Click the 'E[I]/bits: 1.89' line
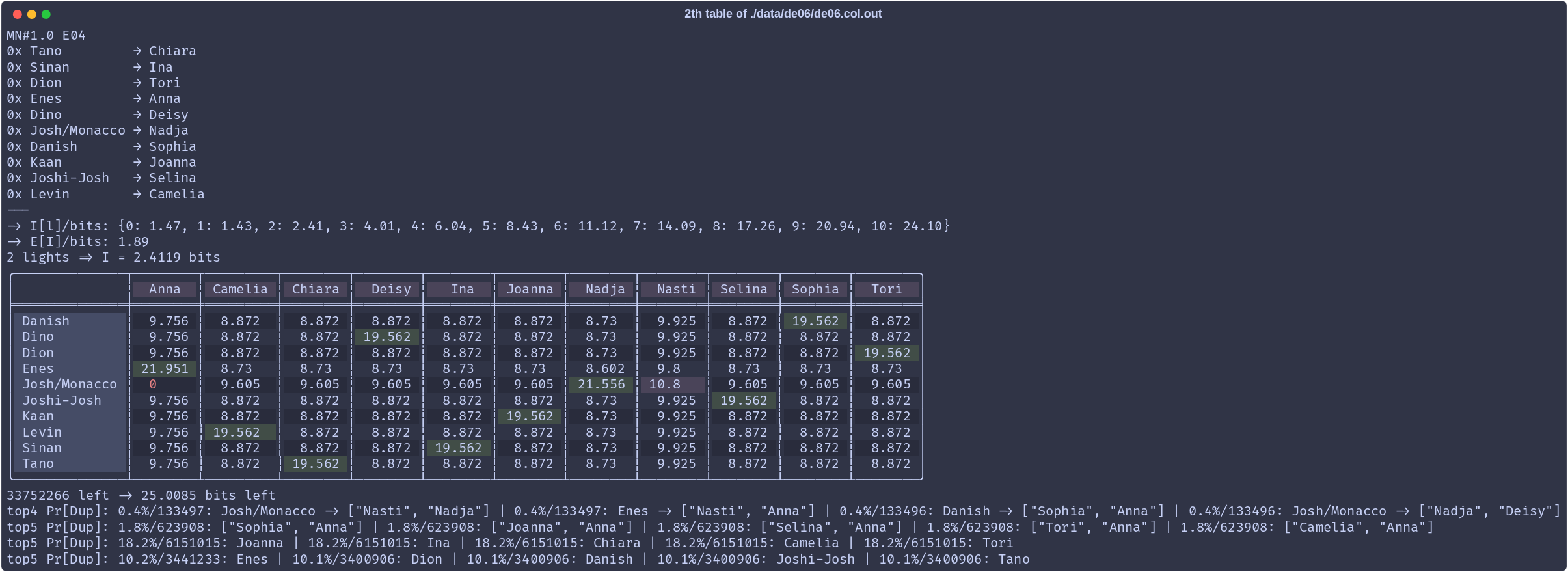The image size is (1568, 572). (x=78, y=241)
